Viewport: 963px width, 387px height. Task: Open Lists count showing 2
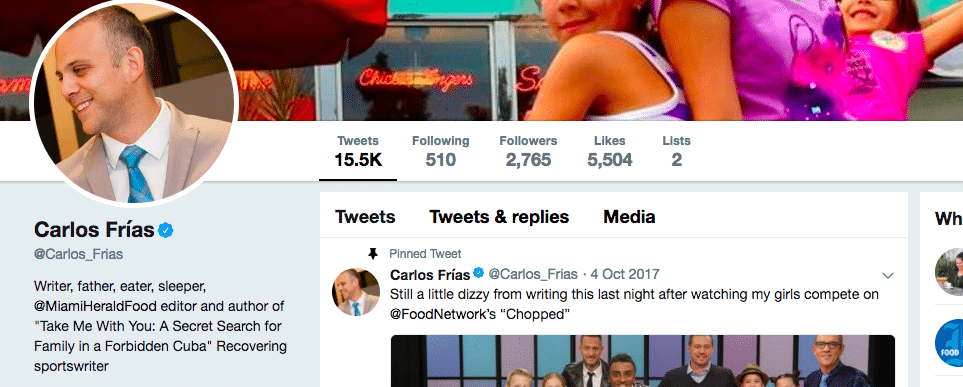coord(676,151)
